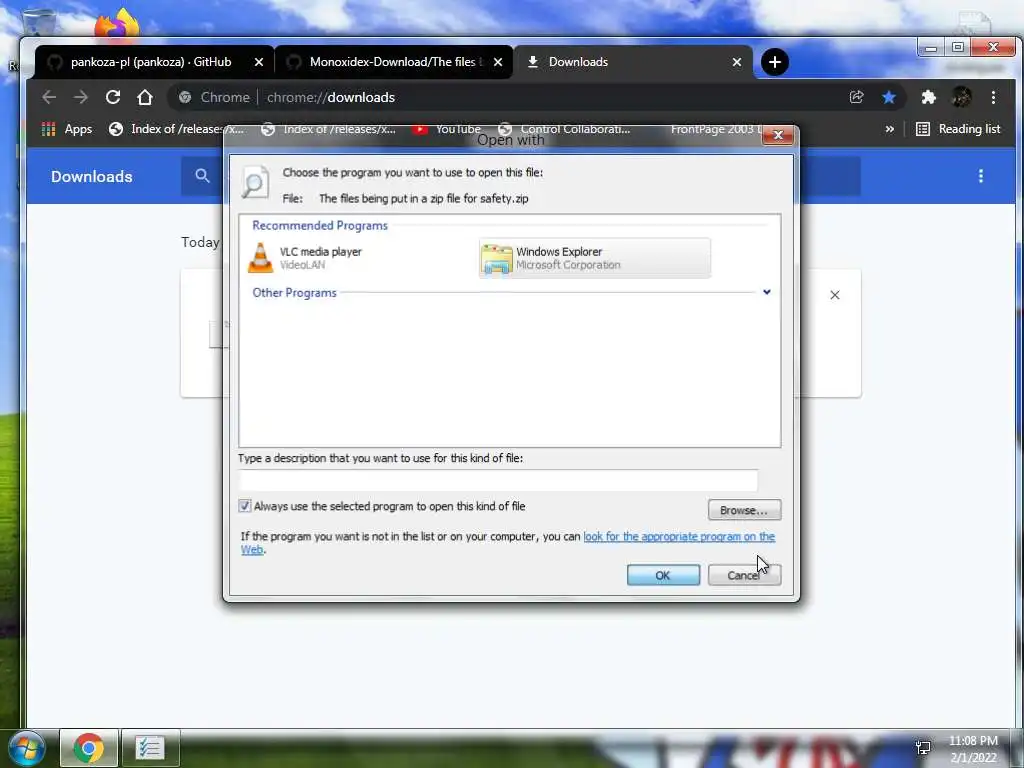Confirm with the OK button
The width and height of the screenshot is (1024, 768).
pyautogui.click(x=663, y=575)
